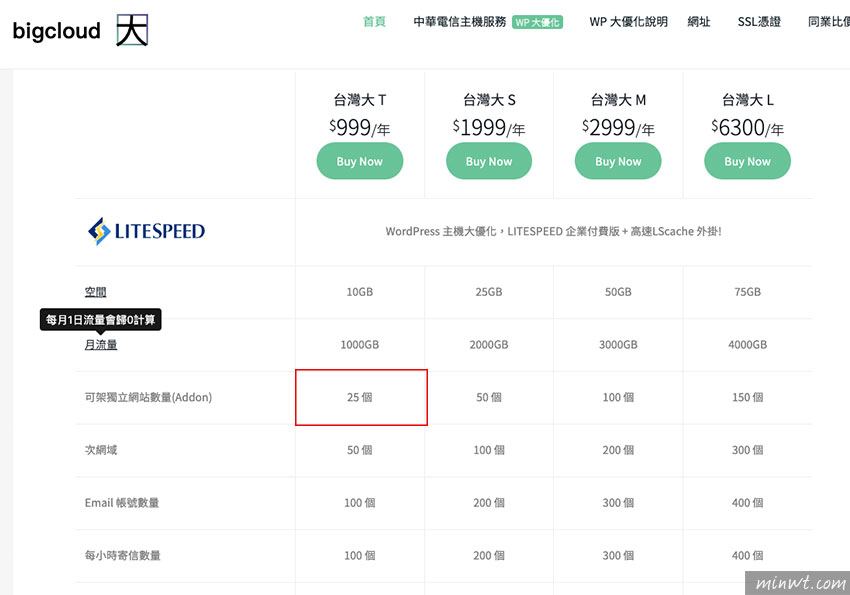Screen dimensions: 850x595
Task: Click the 25GB space cell
Action: click(489, 292)
